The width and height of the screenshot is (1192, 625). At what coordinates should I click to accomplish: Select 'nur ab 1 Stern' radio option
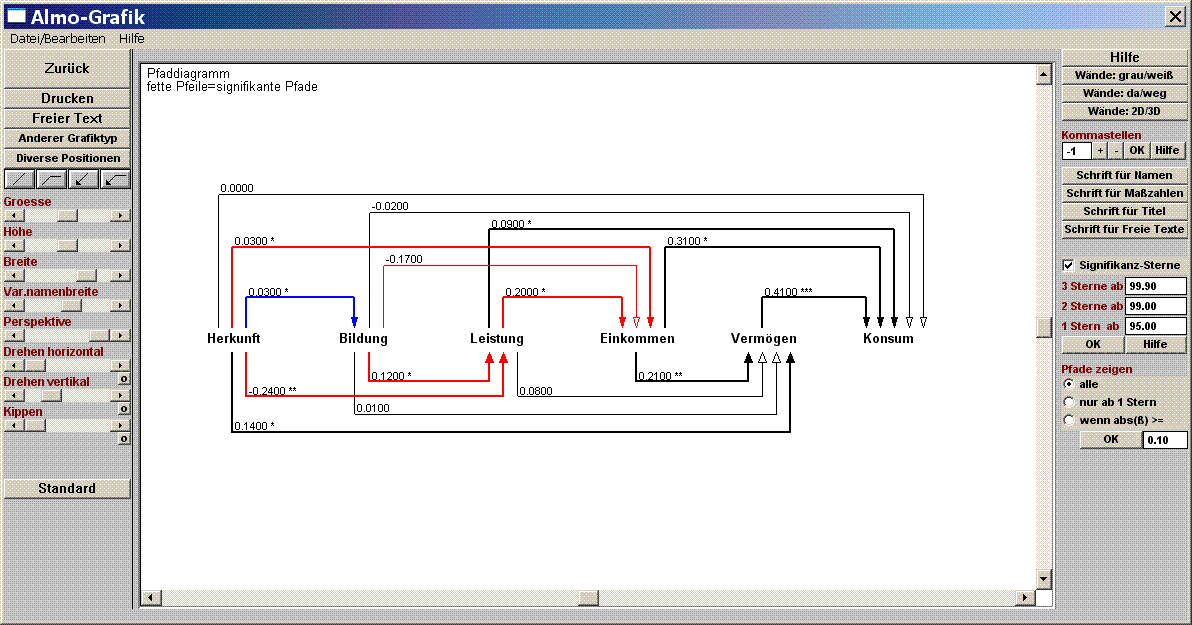pos(1069,402)
